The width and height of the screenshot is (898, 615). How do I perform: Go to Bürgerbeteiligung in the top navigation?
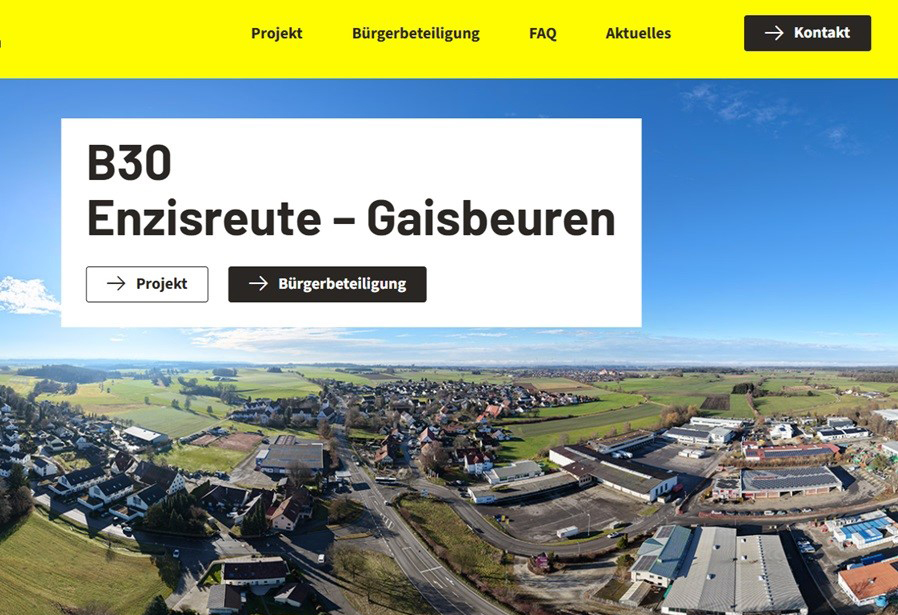416,33
